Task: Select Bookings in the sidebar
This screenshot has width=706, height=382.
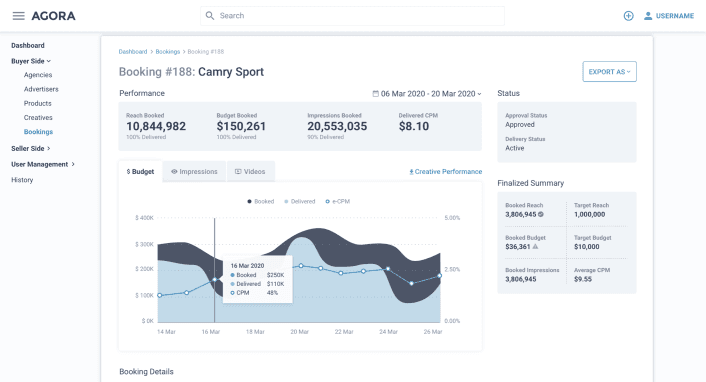Action: 38,132
